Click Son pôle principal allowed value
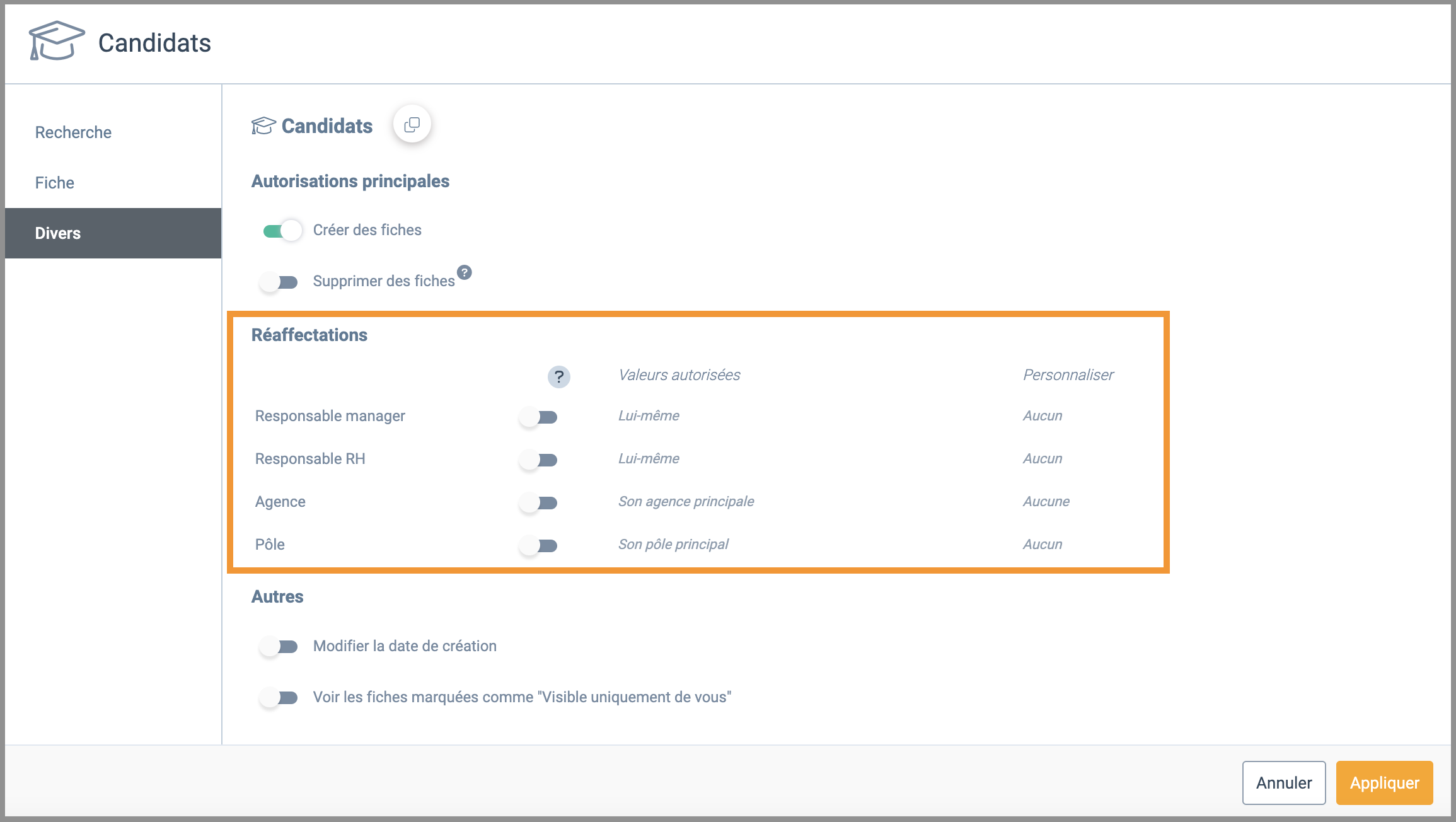The height and width of the screenshot is (822, 1456). click(x=673, y=544)
